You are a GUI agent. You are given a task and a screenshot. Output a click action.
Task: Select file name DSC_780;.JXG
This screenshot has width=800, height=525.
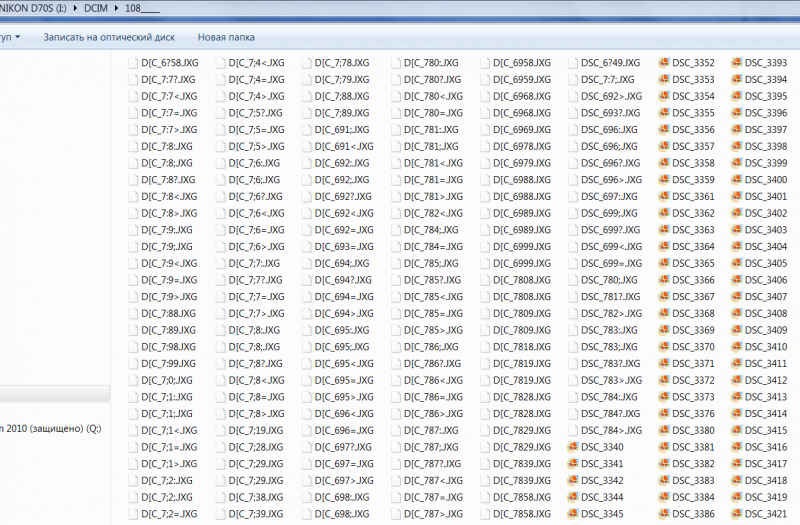tap(609, 280)
